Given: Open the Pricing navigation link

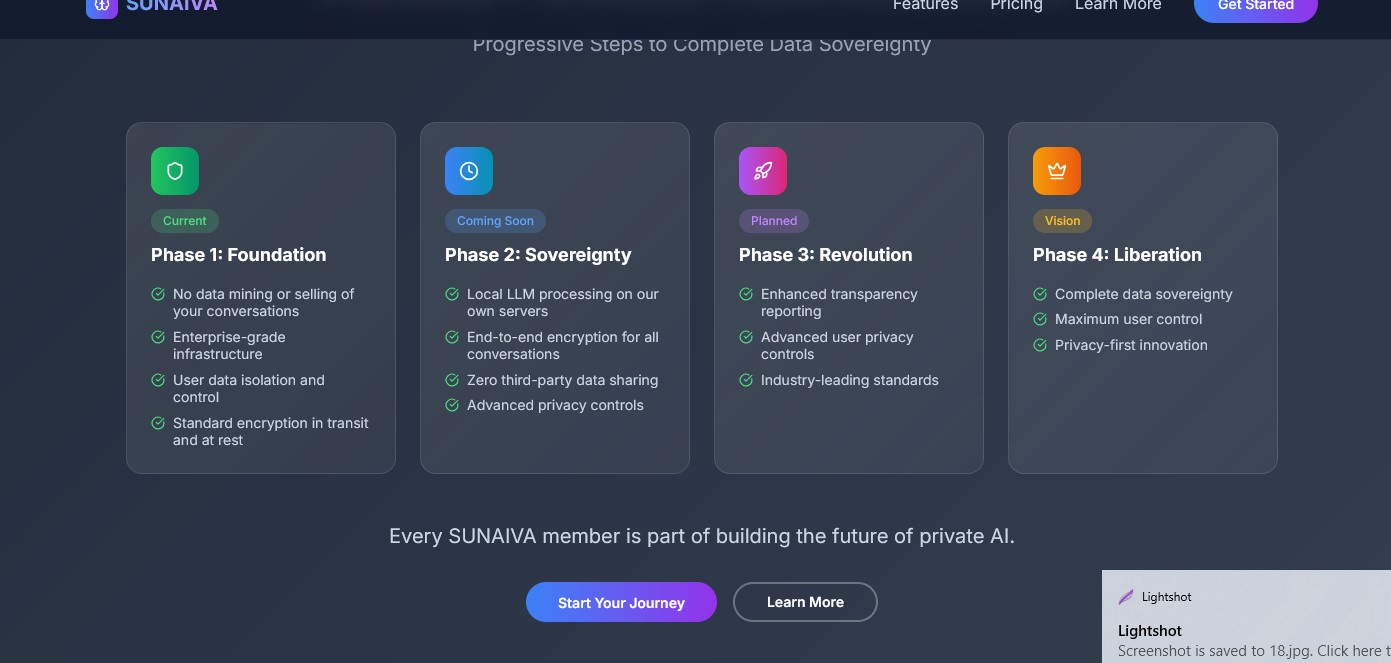Looking at the screenshot, I should coord(1016,6).
